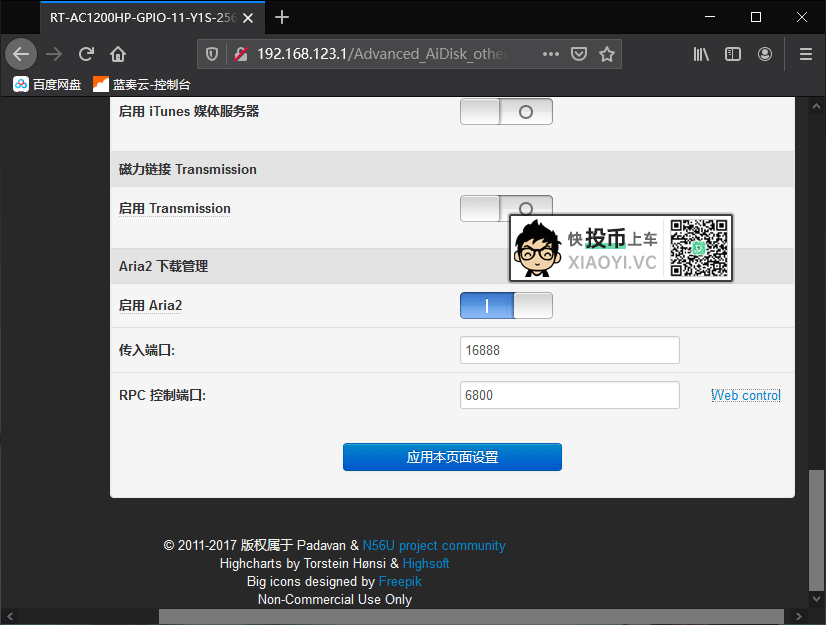Screen dimensions: 826x625
Task: Maximize the Firefox window
Action: tap(756, 17)
